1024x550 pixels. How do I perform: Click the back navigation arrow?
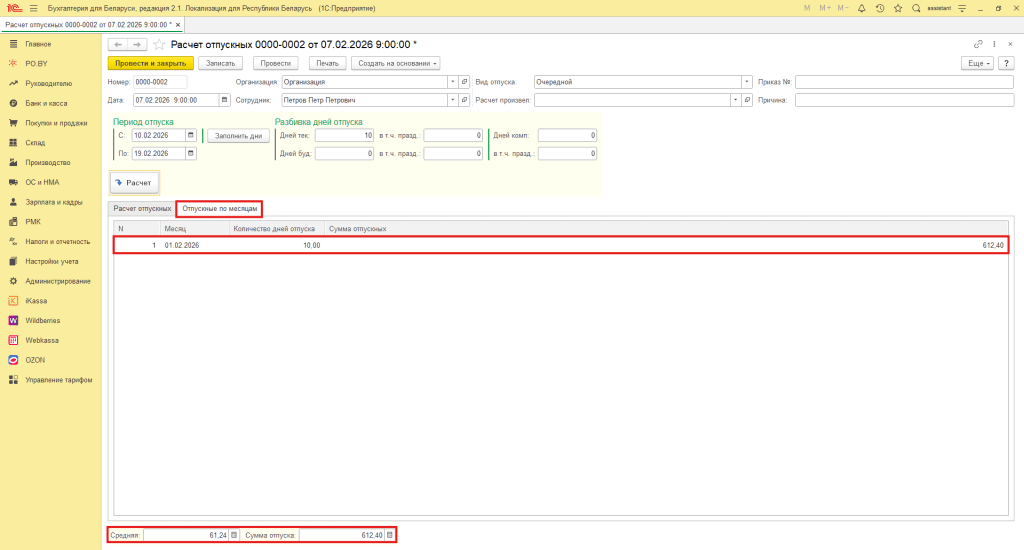(117, 45)
